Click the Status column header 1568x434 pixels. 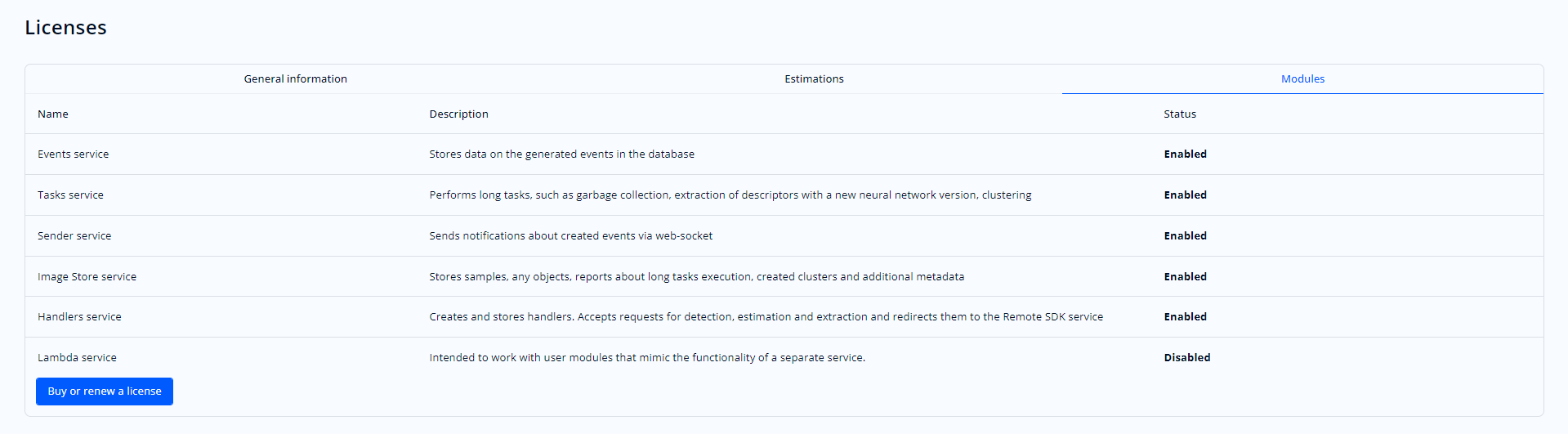[x=1179, y=114]
